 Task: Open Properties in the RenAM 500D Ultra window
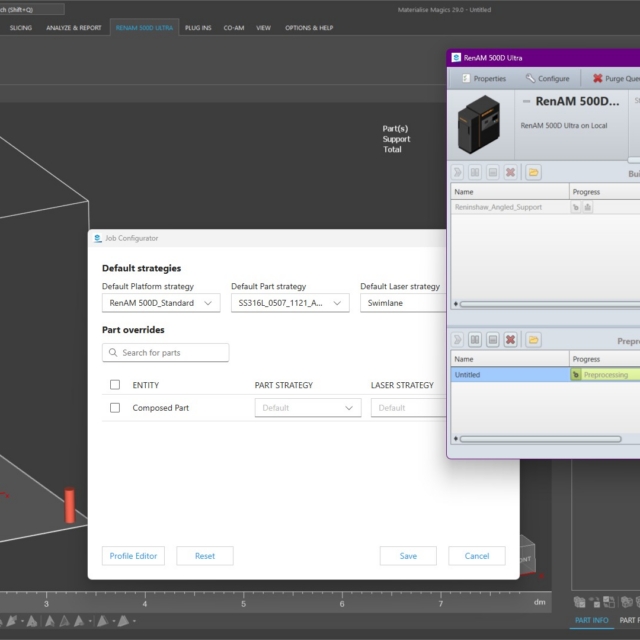coord(484,78)
